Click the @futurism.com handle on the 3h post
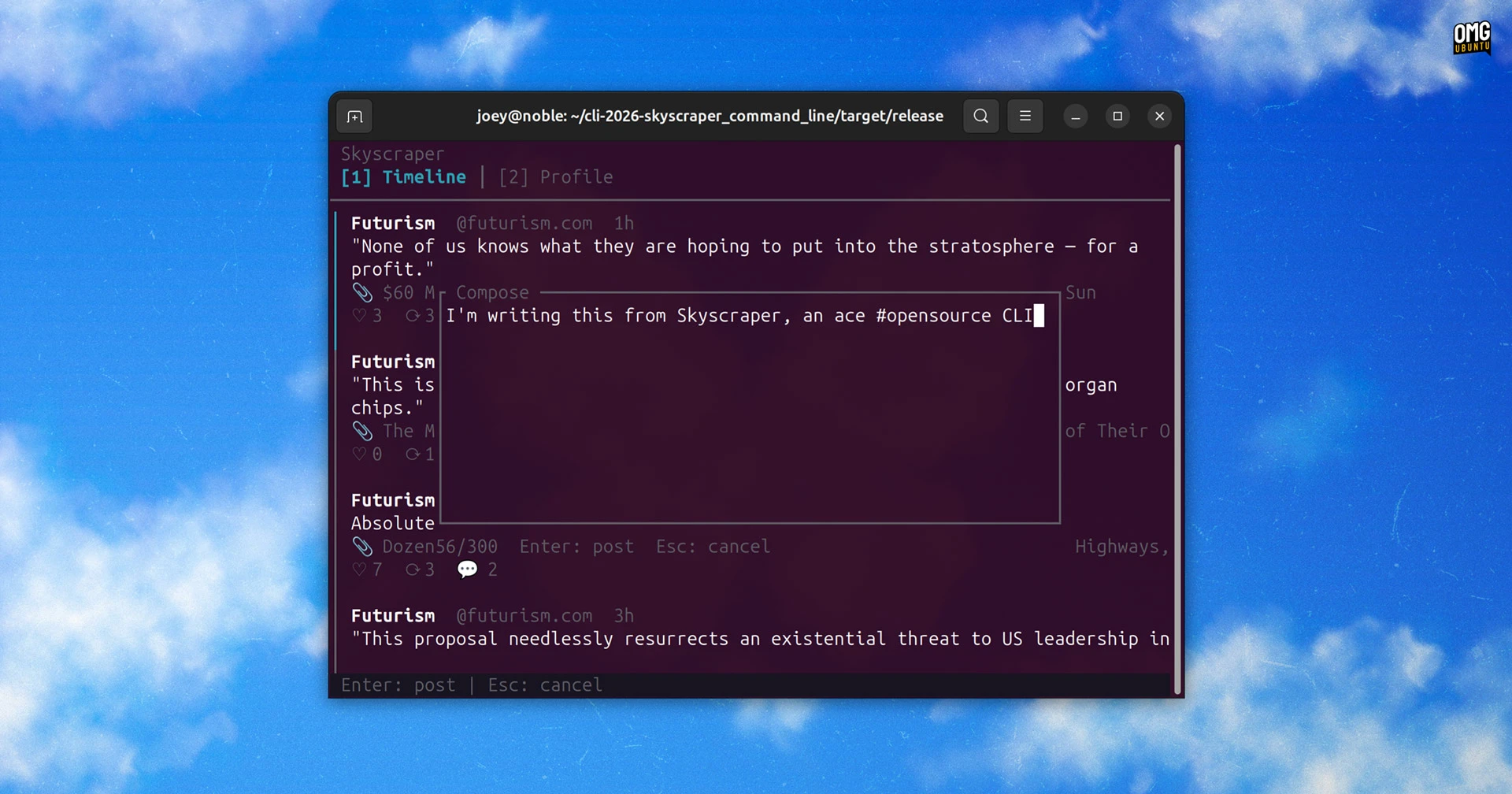The width and height of the screenshot is (1512, 794). [524, 616]
